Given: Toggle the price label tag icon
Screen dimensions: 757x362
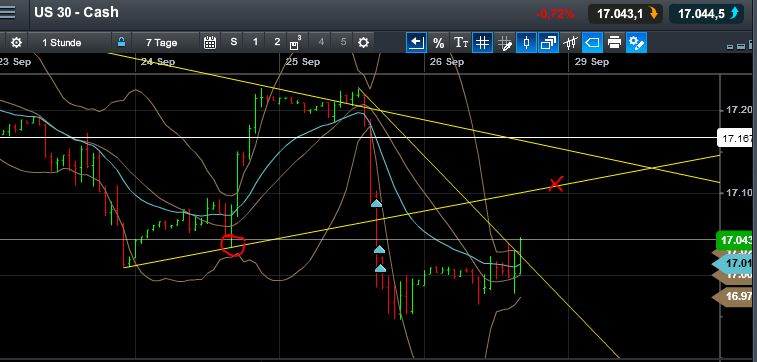Looking at the screenshot, I should pos(592,43).
